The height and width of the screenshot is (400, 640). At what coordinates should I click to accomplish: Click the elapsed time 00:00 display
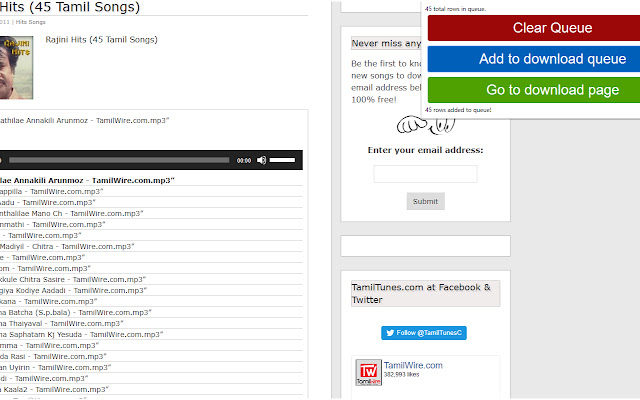click(x=244, y=160)
